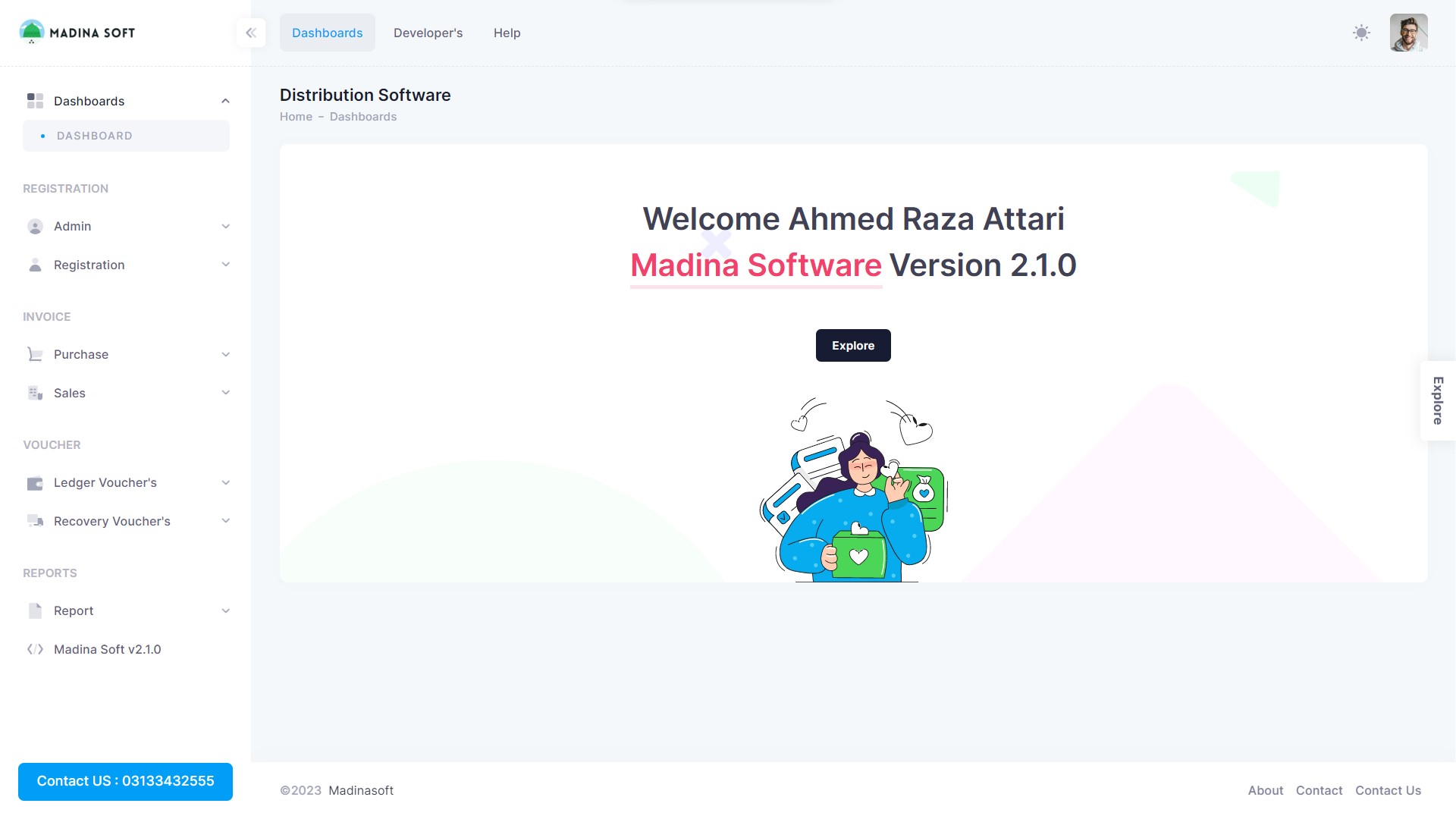
Task: Open the Developer's top menu
Action: point(428,33)
